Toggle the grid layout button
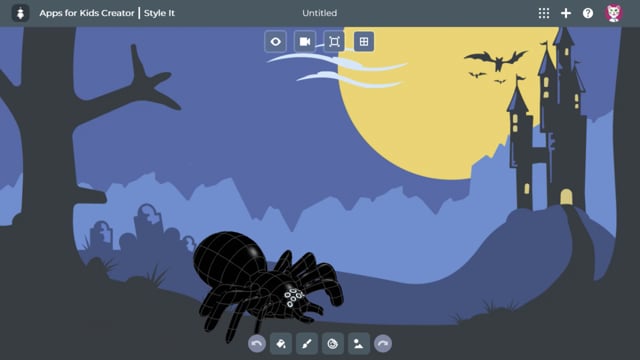Viewport: 640px width, 360px height. (x=364, y=42)
